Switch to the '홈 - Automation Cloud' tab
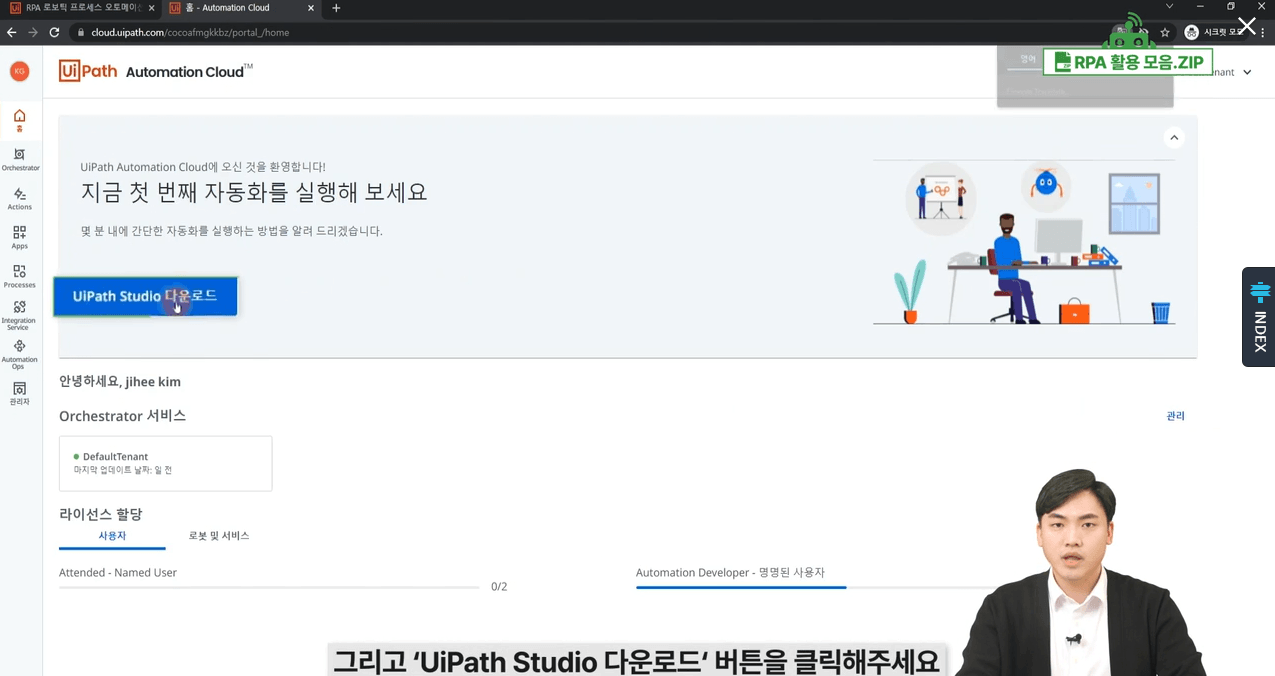Image resolution: width=1275 pixels, height=676 pixels. pos(242,8)
